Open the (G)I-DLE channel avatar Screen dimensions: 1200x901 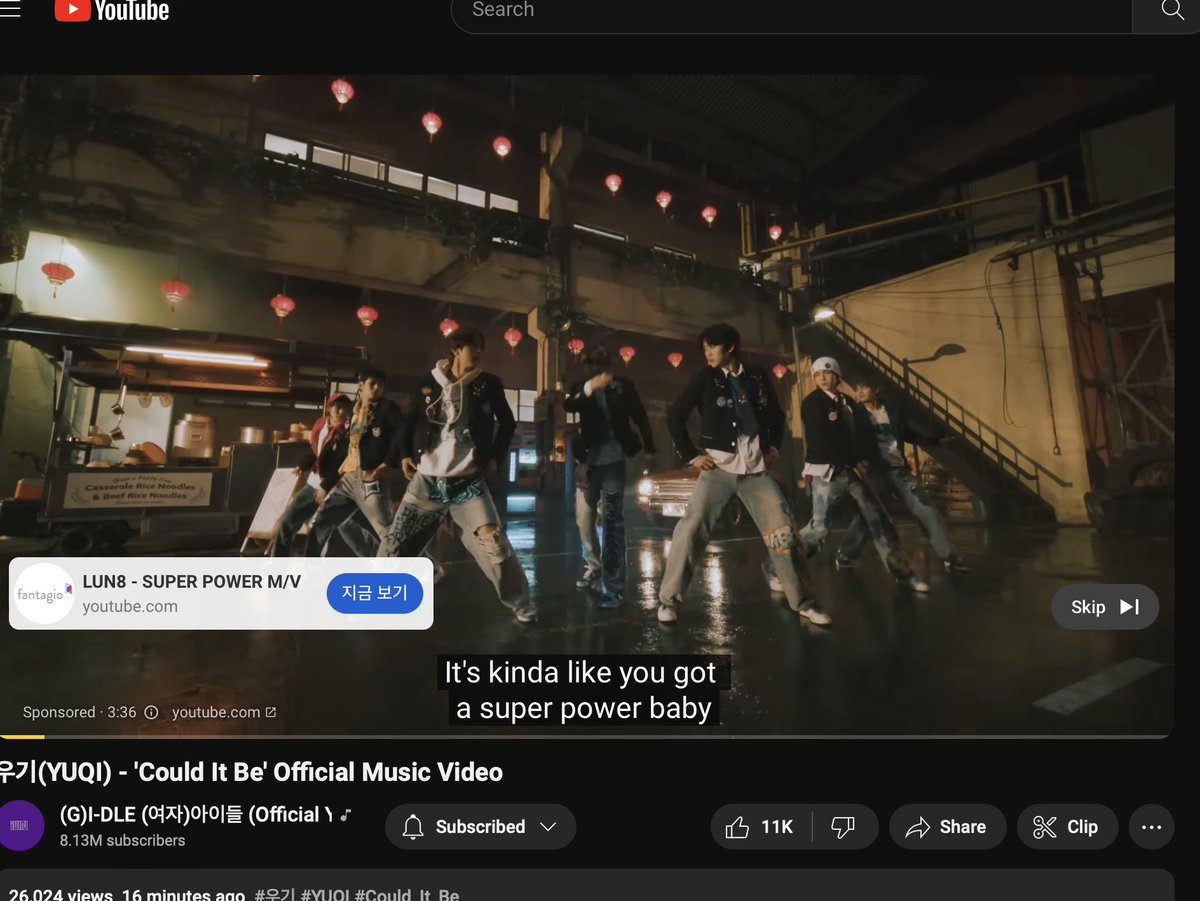[x=21, y=826]
